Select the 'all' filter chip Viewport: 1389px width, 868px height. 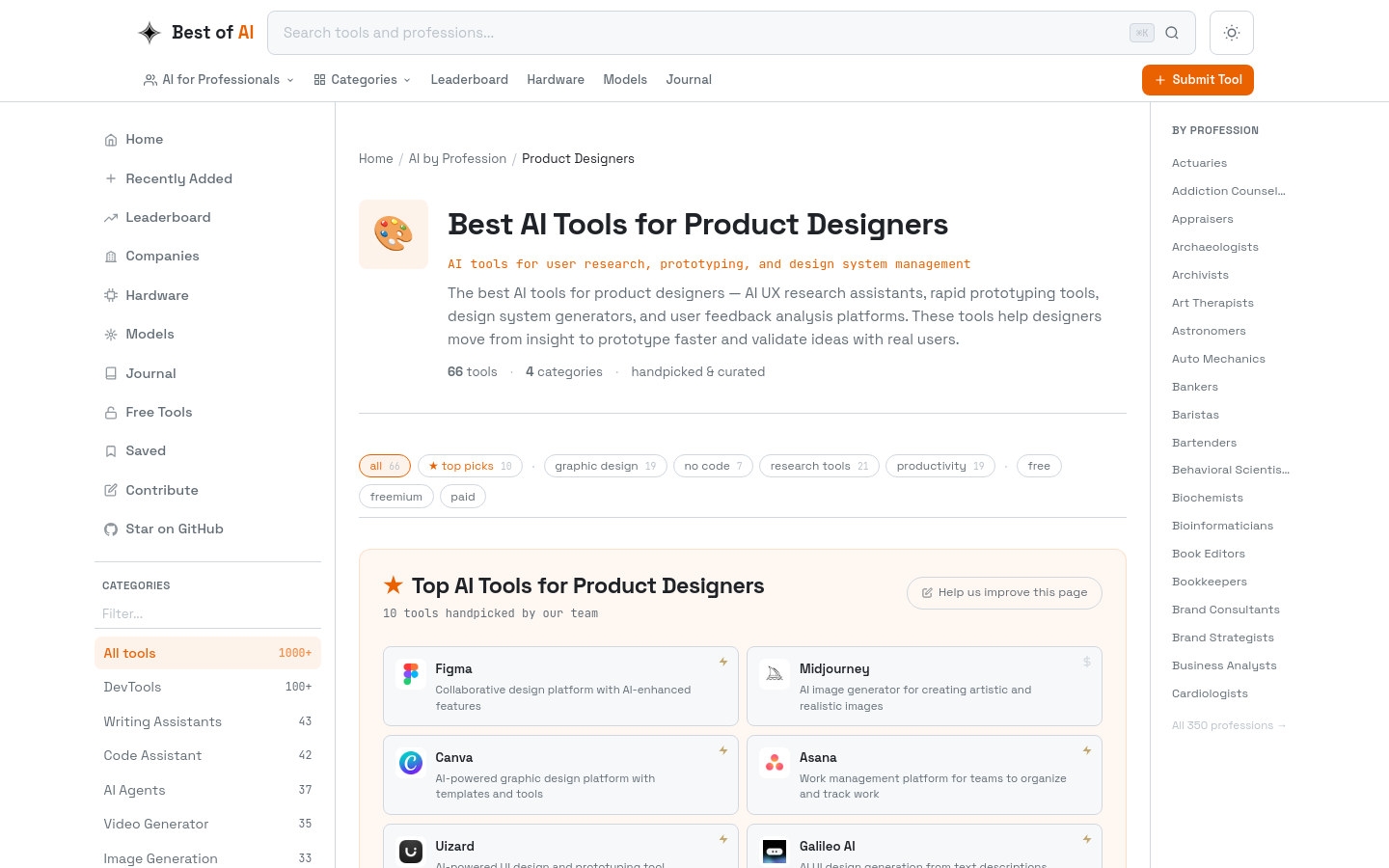click(x=385, y=466)
